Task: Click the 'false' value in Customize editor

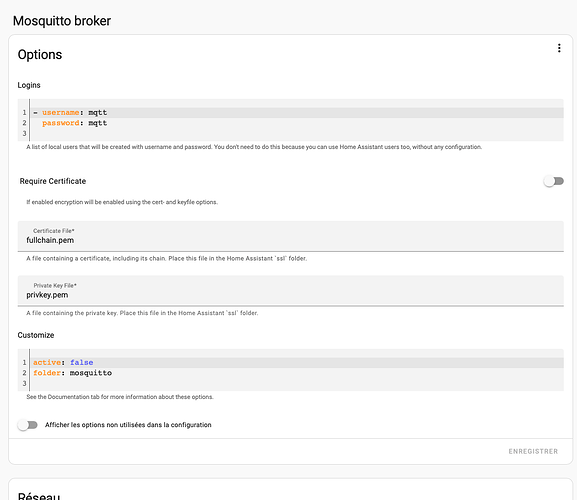Action: pyautogui.click(x=82, y=362)
